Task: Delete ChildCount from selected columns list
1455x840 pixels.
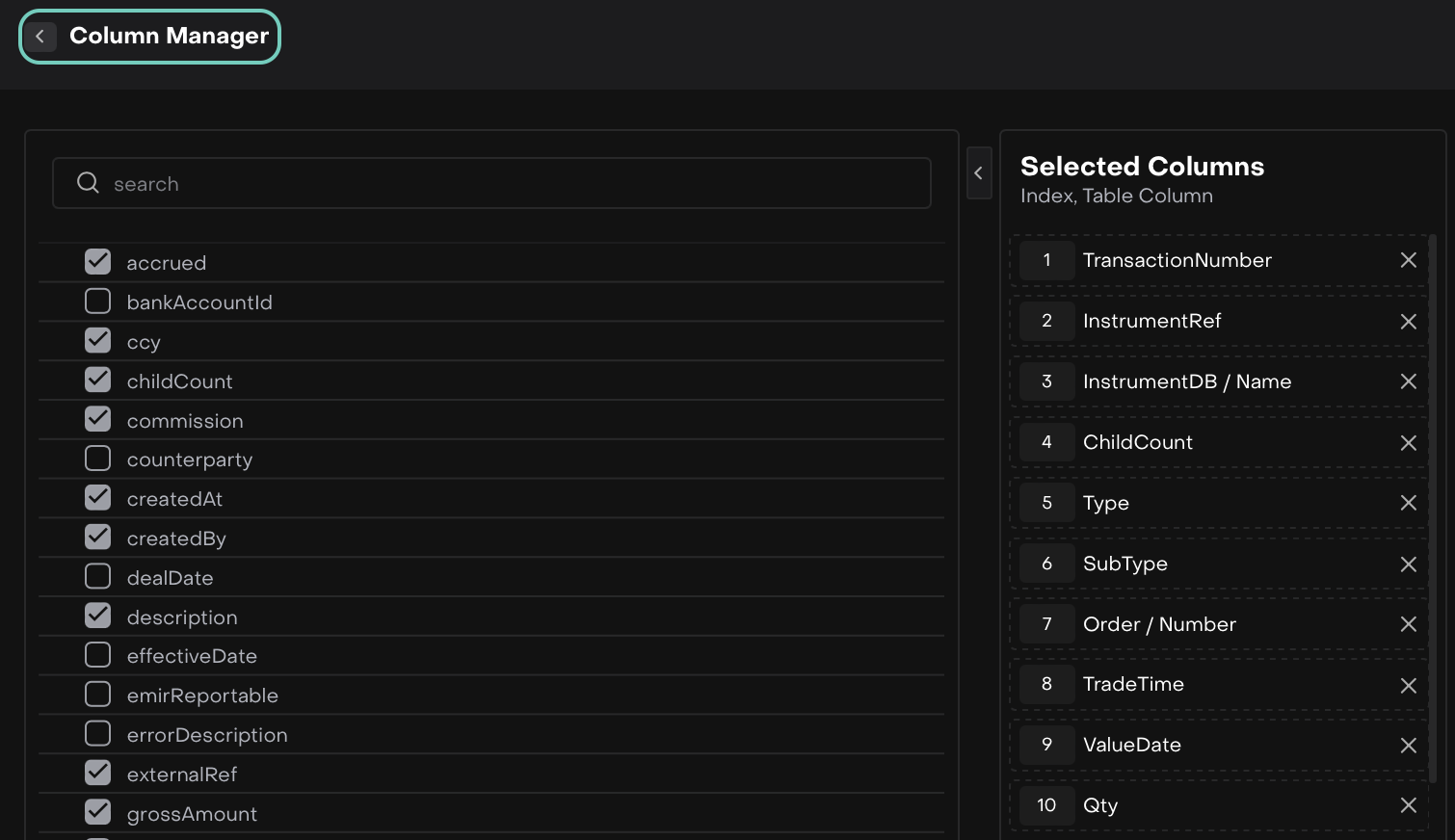Action: click(x=1408, y=443)
